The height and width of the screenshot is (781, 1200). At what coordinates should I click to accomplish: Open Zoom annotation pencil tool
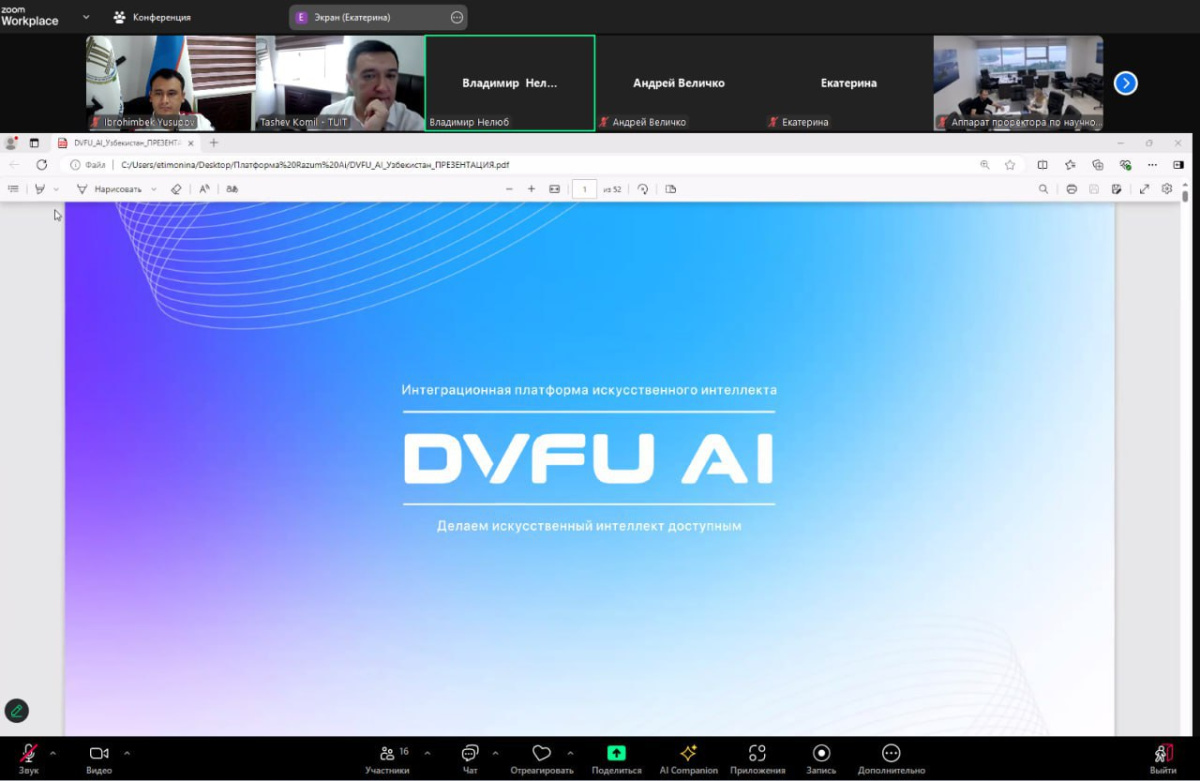(x=16, y=711)
